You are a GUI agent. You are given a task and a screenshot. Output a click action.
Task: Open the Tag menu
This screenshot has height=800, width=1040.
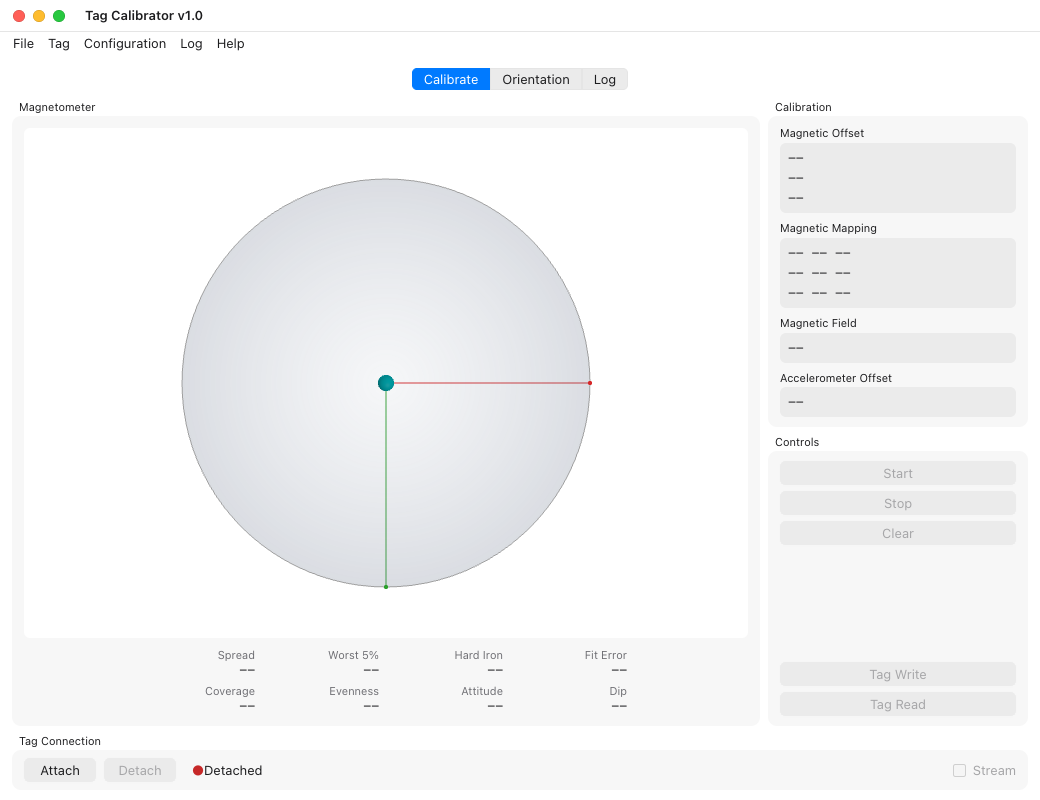(58, 44)
